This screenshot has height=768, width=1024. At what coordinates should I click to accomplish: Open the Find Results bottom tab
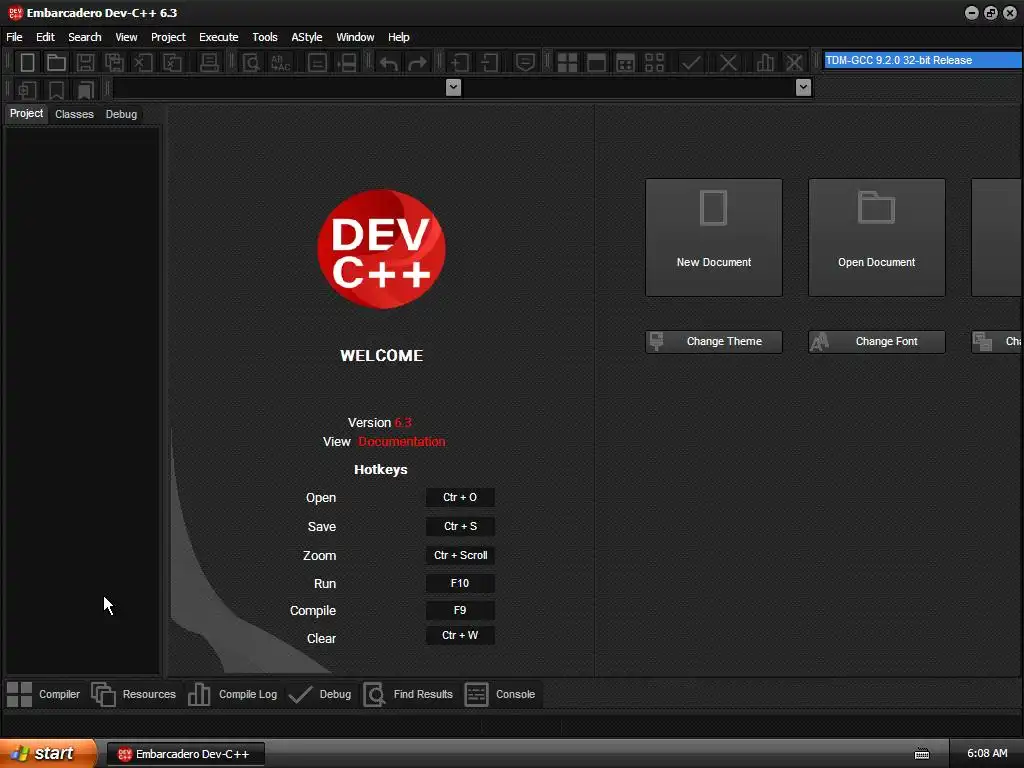point(408,694)
